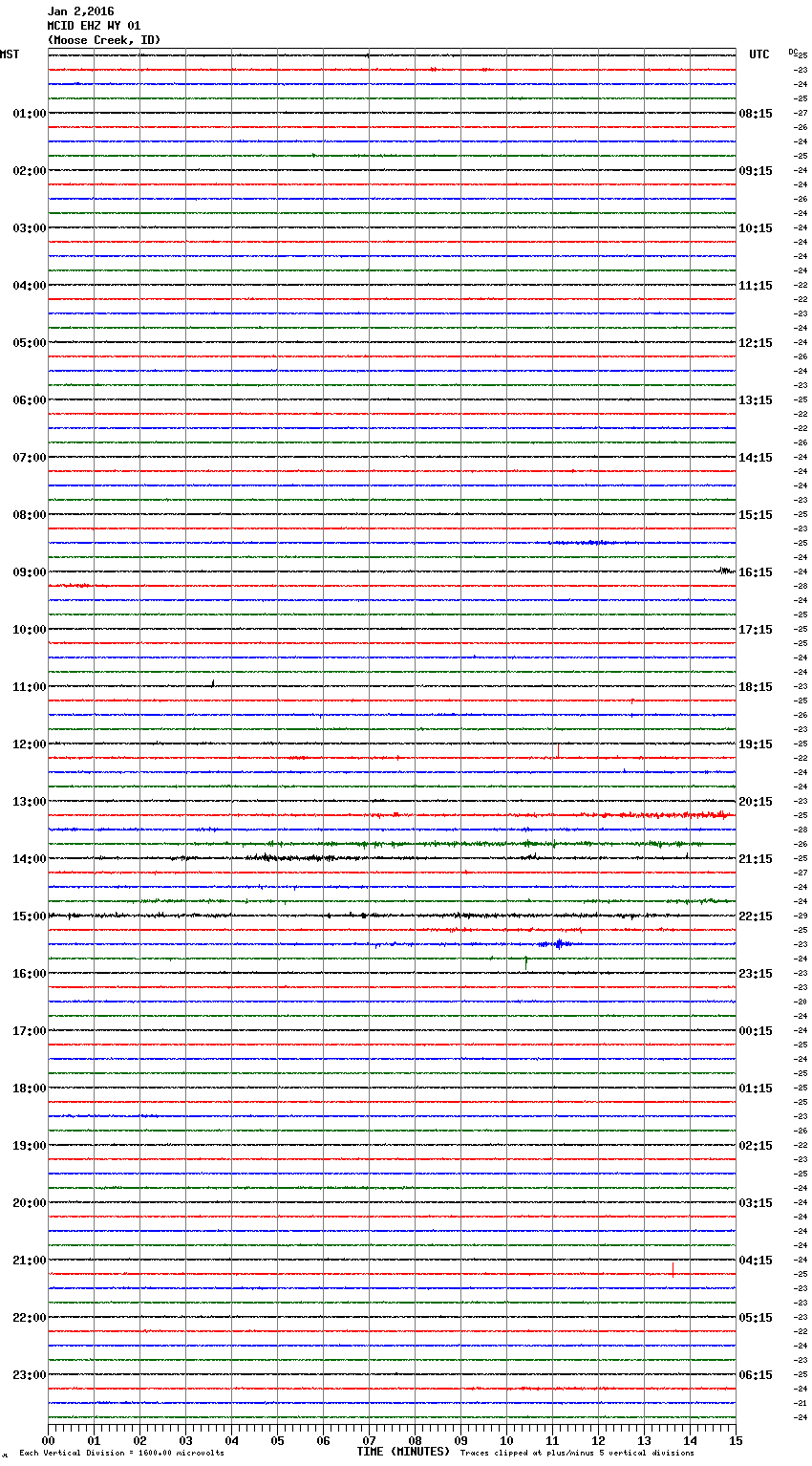Click the 18:15 UTC time label

click(756, 687)
